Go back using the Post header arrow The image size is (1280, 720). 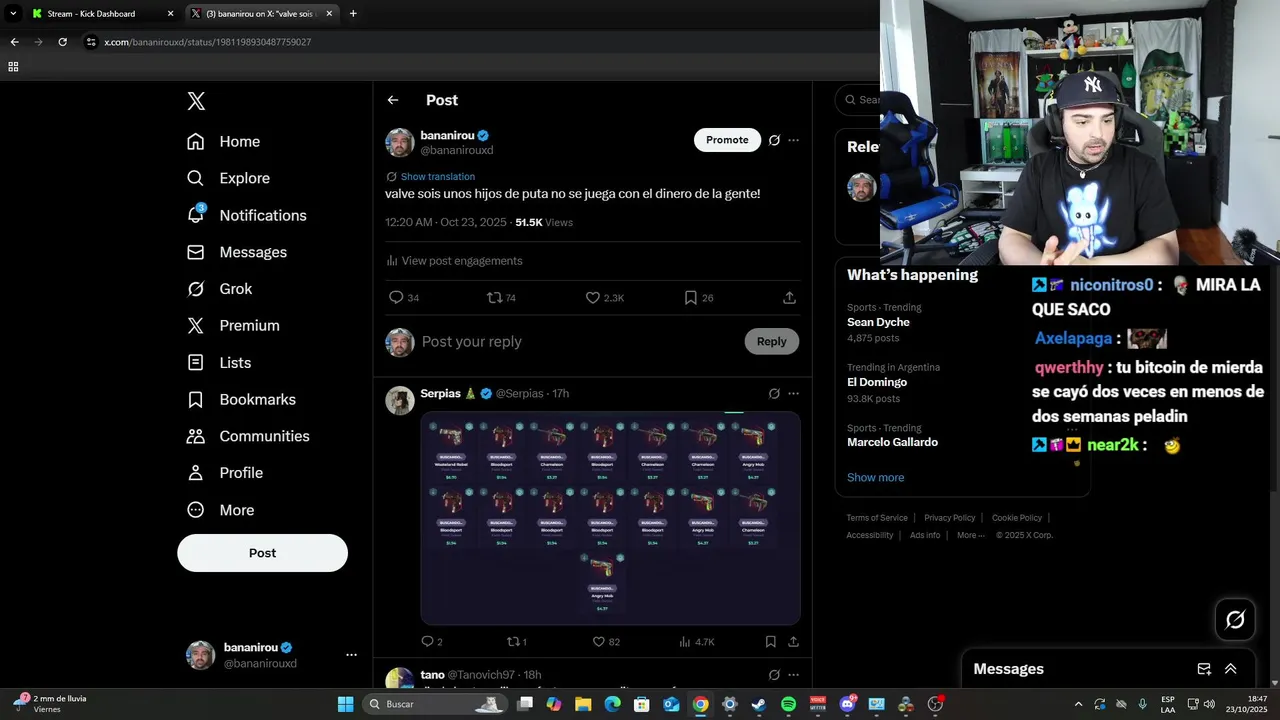coord(393,100)
